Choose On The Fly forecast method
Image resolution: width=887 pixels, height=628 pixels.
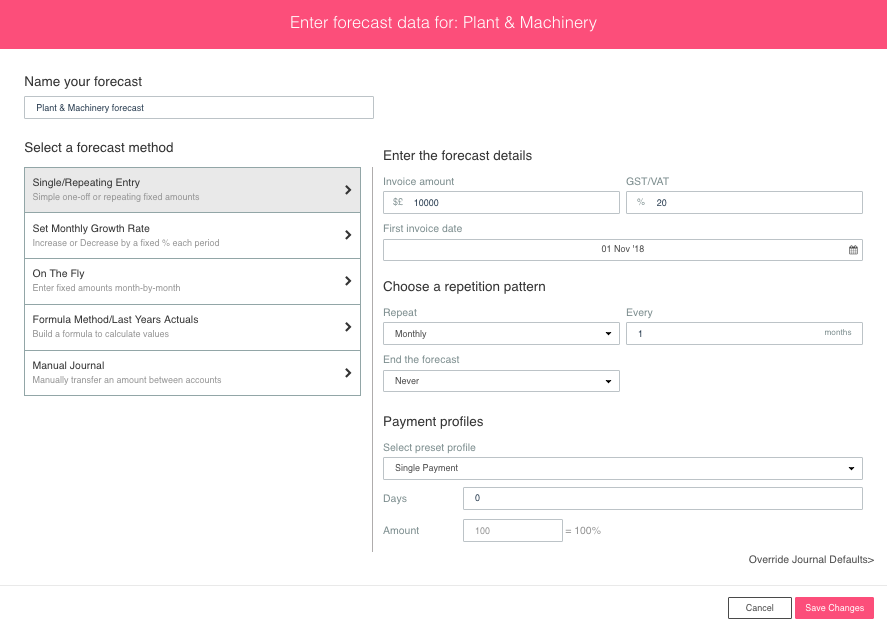pyautogui.click(x=192, y=281)
